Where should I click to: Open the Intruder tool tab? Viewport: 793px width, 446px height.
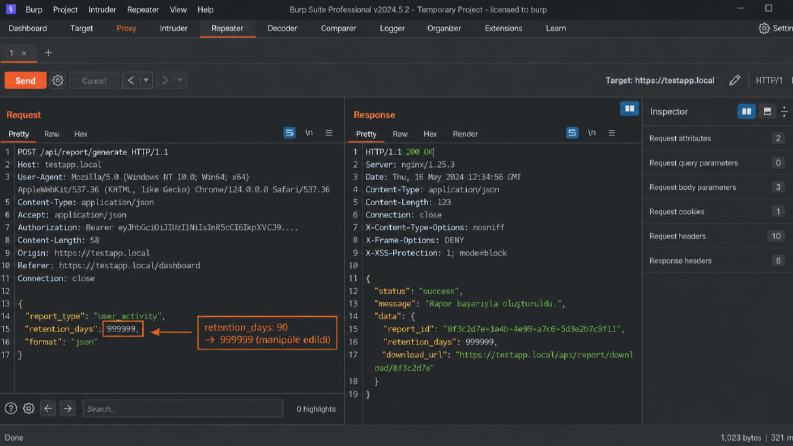point(173,28)
